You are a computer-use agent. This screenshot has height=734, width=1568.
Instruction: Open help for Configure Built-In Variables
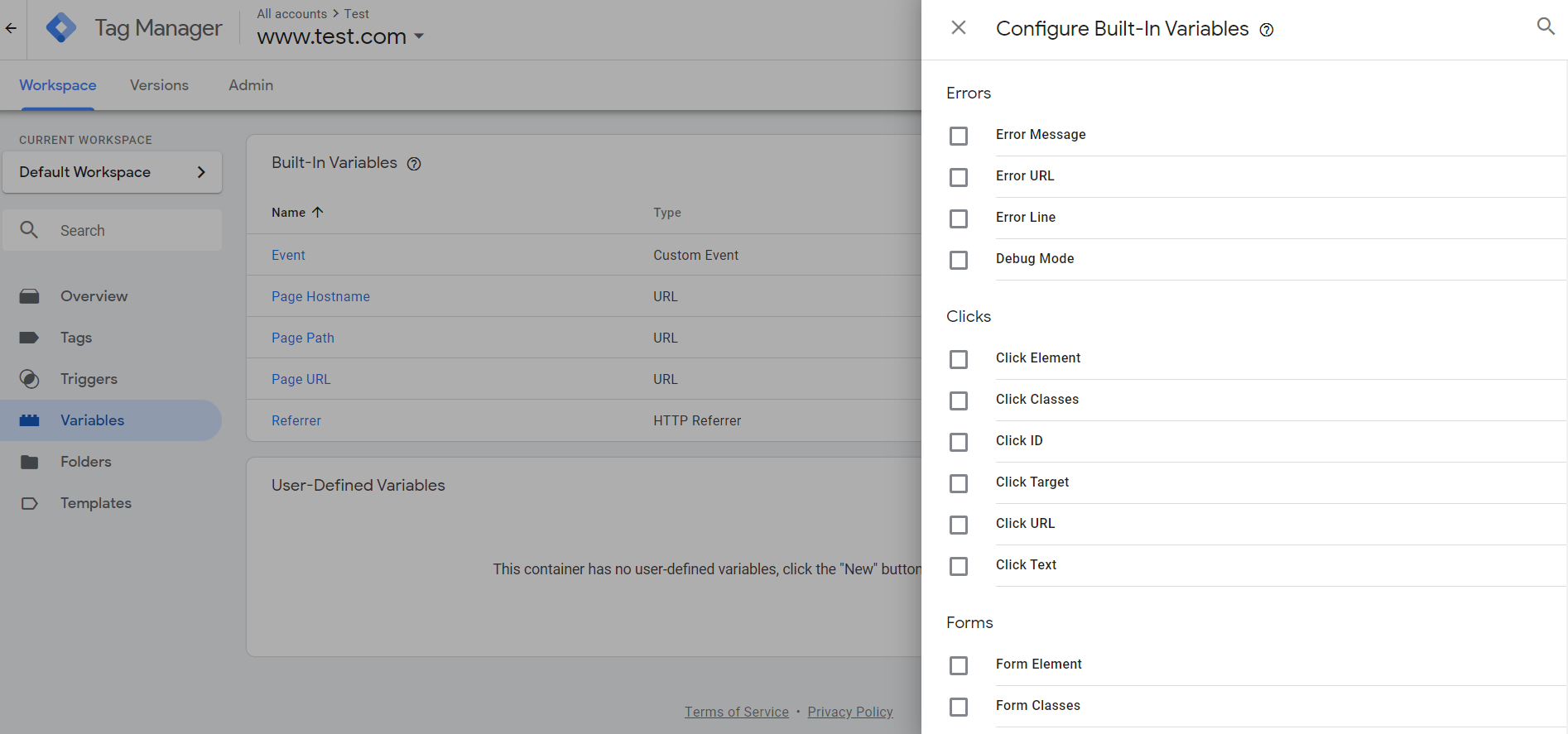[1267, 30]
